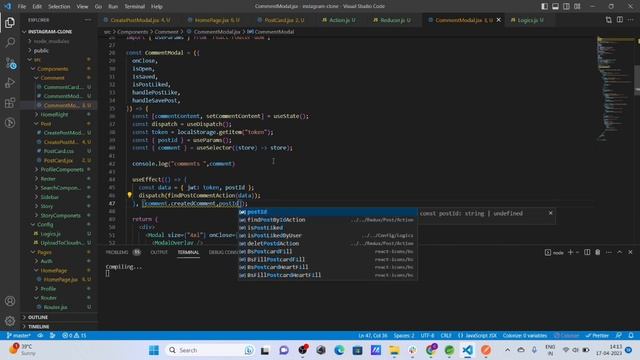Click errors and warnings status item
This screenshot has height=360, width=640.
[x=74, y=335]
